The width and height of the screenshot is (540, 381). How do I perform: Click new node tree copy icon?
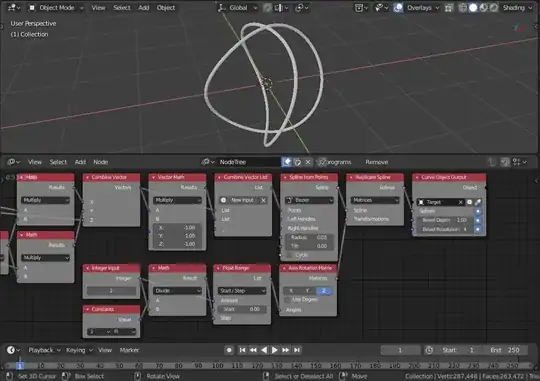[298, 162]
